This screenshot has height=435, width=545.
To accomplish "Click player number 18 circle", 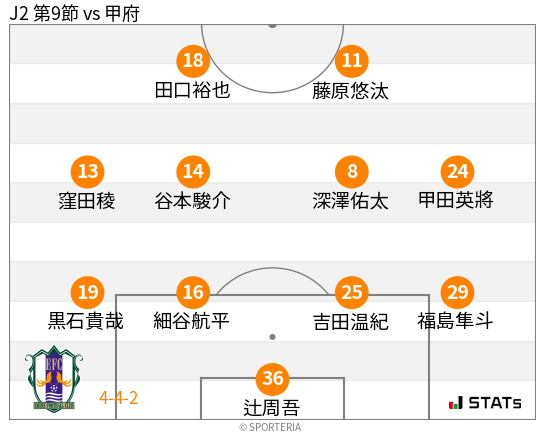I will tap(193, 61).
